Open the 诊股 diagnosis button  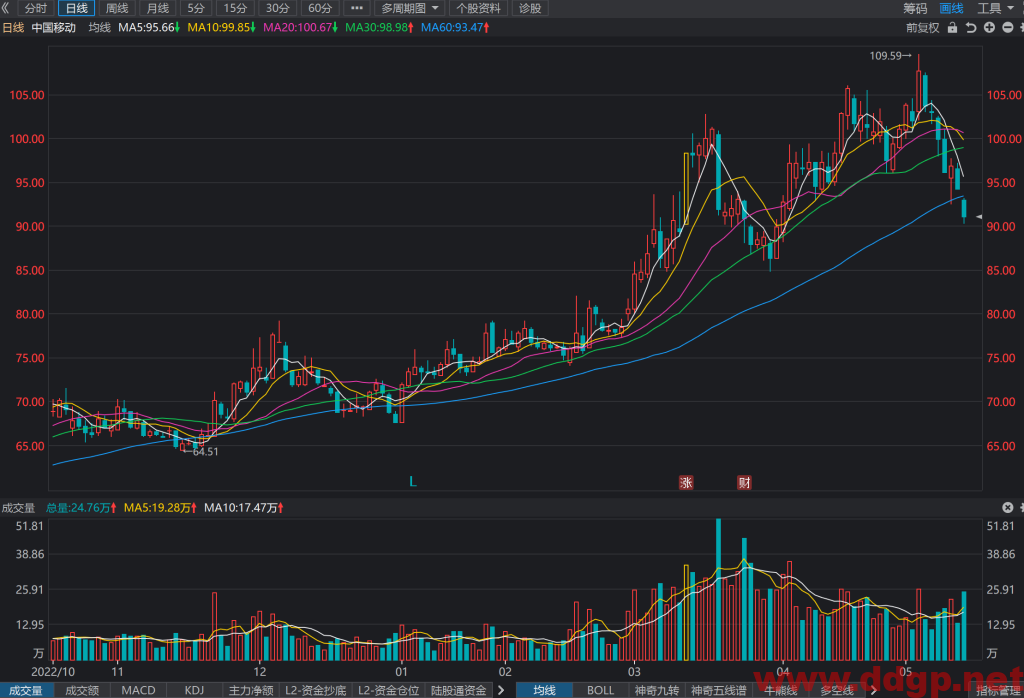[530, 8]
